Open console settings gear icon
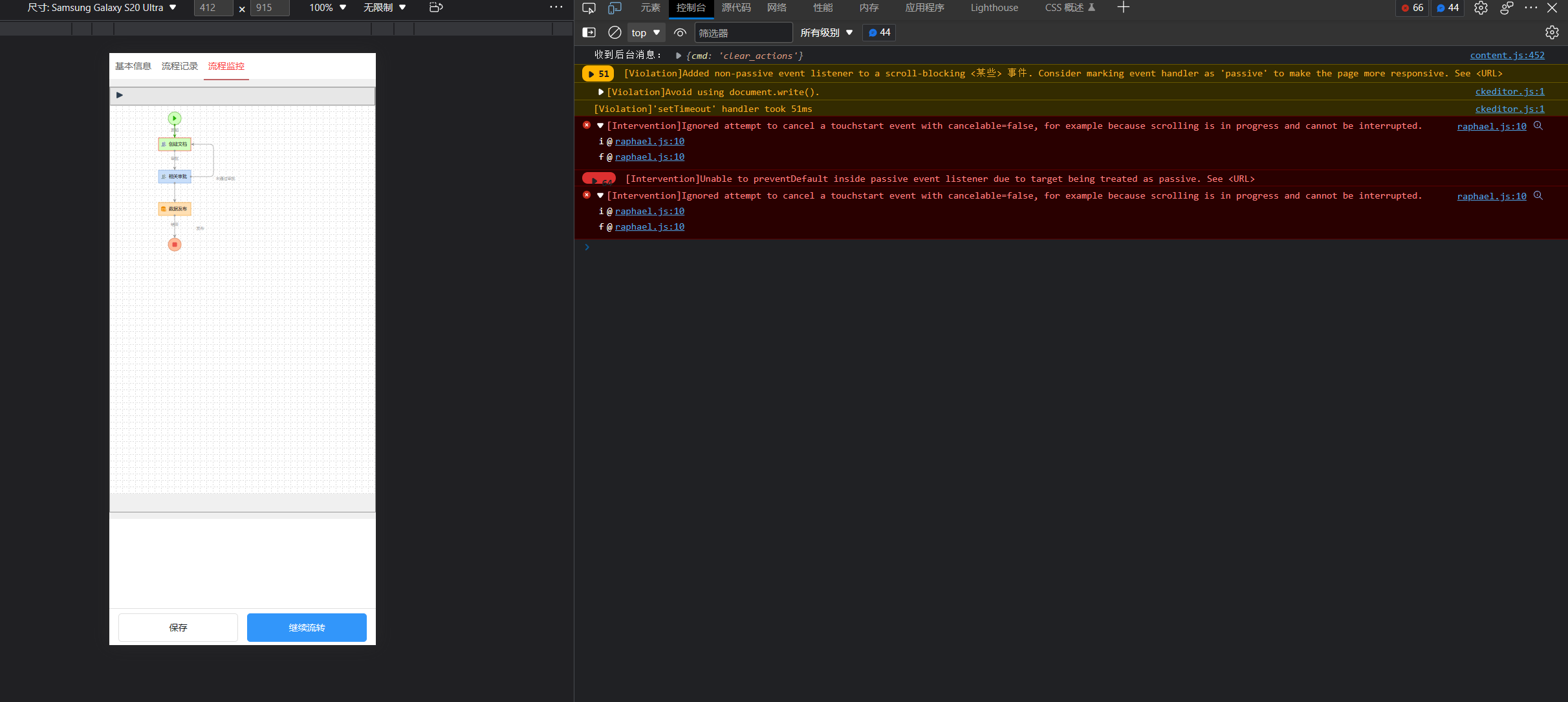 coord(1551,32)
